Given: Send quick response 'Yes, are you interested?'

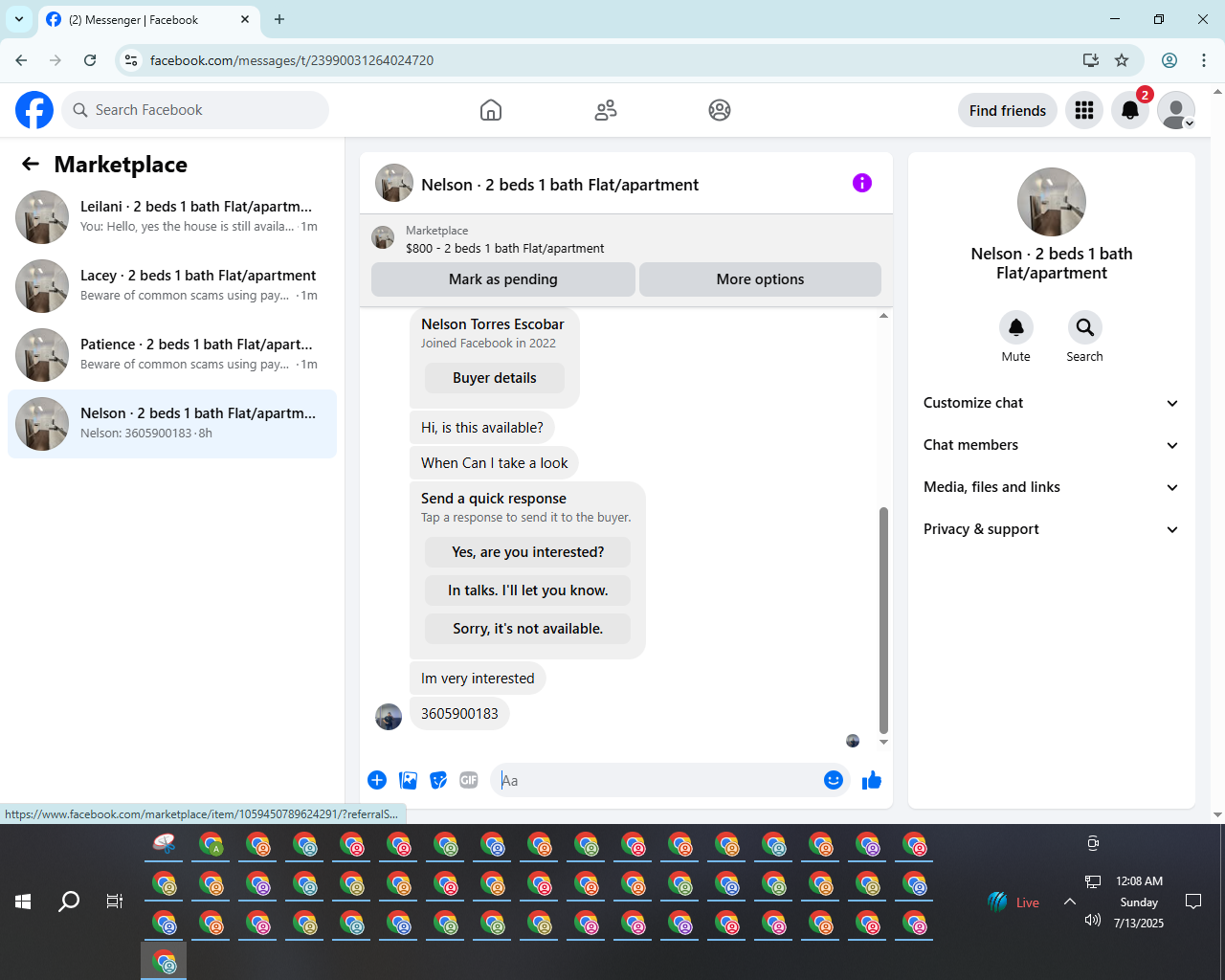Looking at the screenshot, I should [528, 552].
